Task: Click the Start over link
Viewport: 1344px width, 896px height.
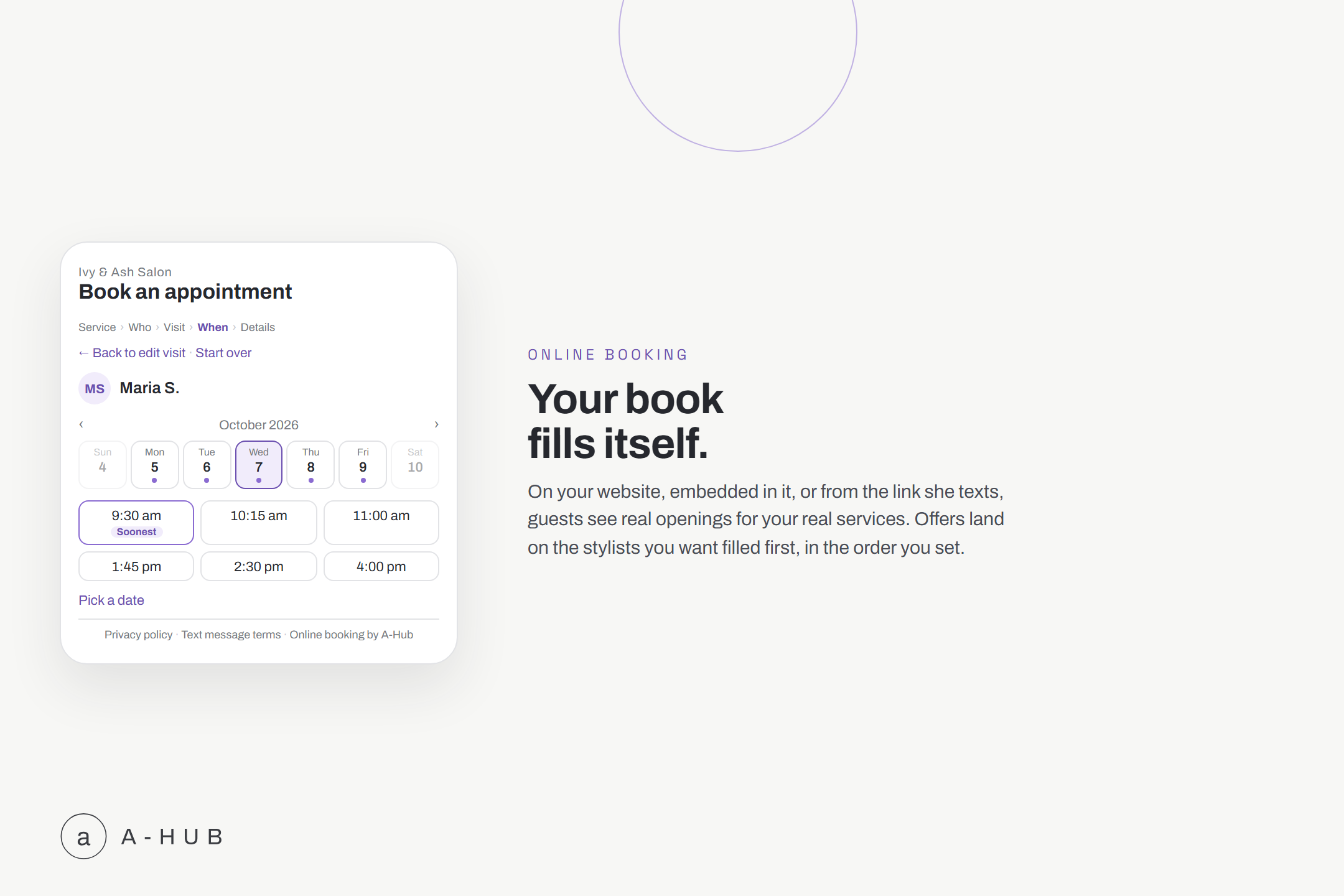Action: (x=223, y=353)
